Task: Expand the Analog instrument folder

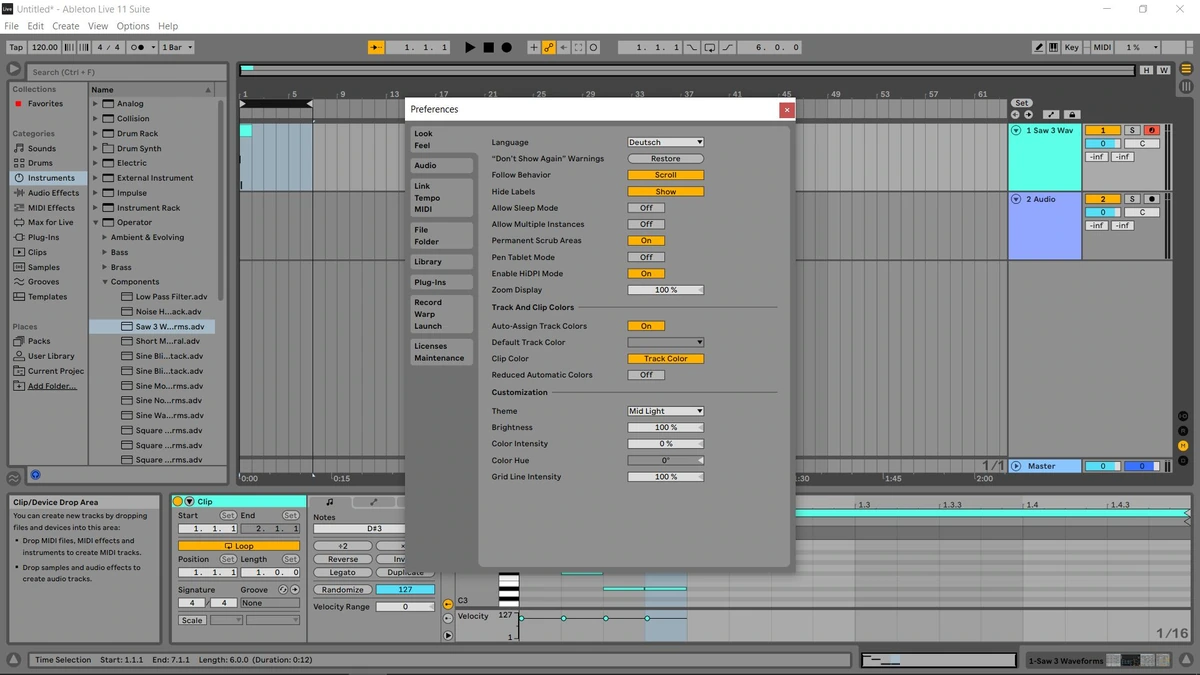Action: click(96, 103)
